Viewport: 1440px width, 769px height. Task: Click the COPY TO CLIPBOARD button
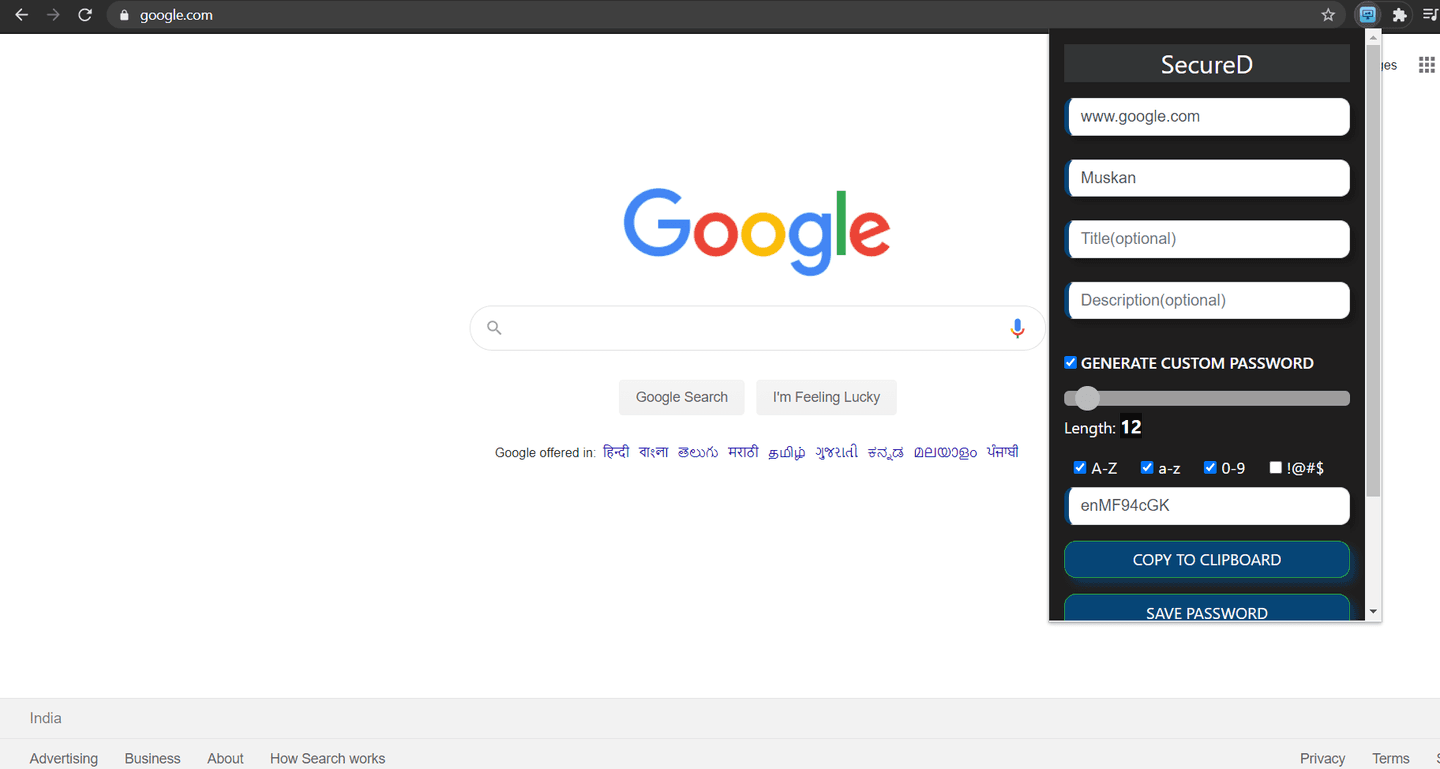[1207, 560]
